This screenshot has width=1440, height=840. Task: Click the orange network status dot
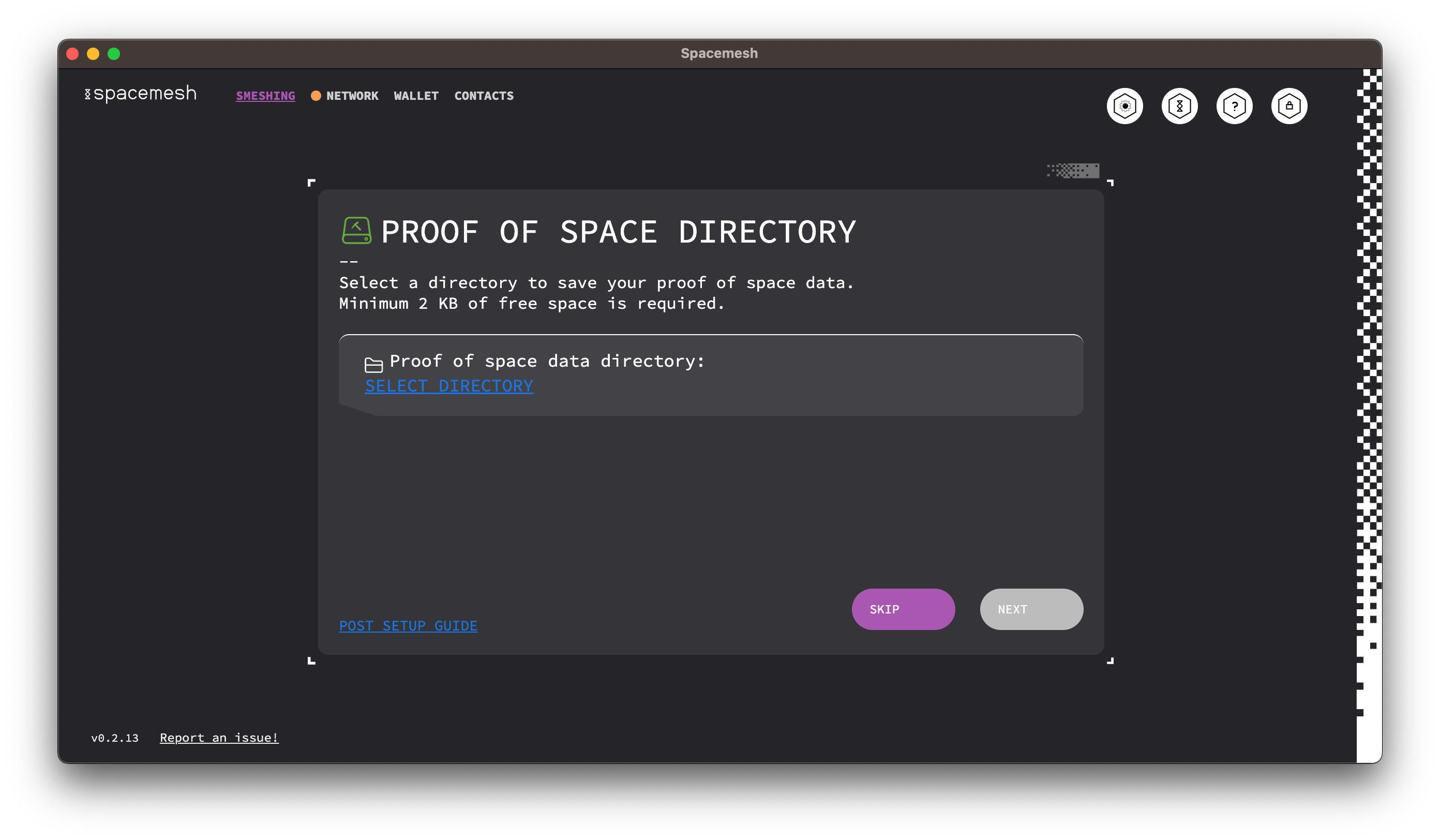tap(316, 96)
